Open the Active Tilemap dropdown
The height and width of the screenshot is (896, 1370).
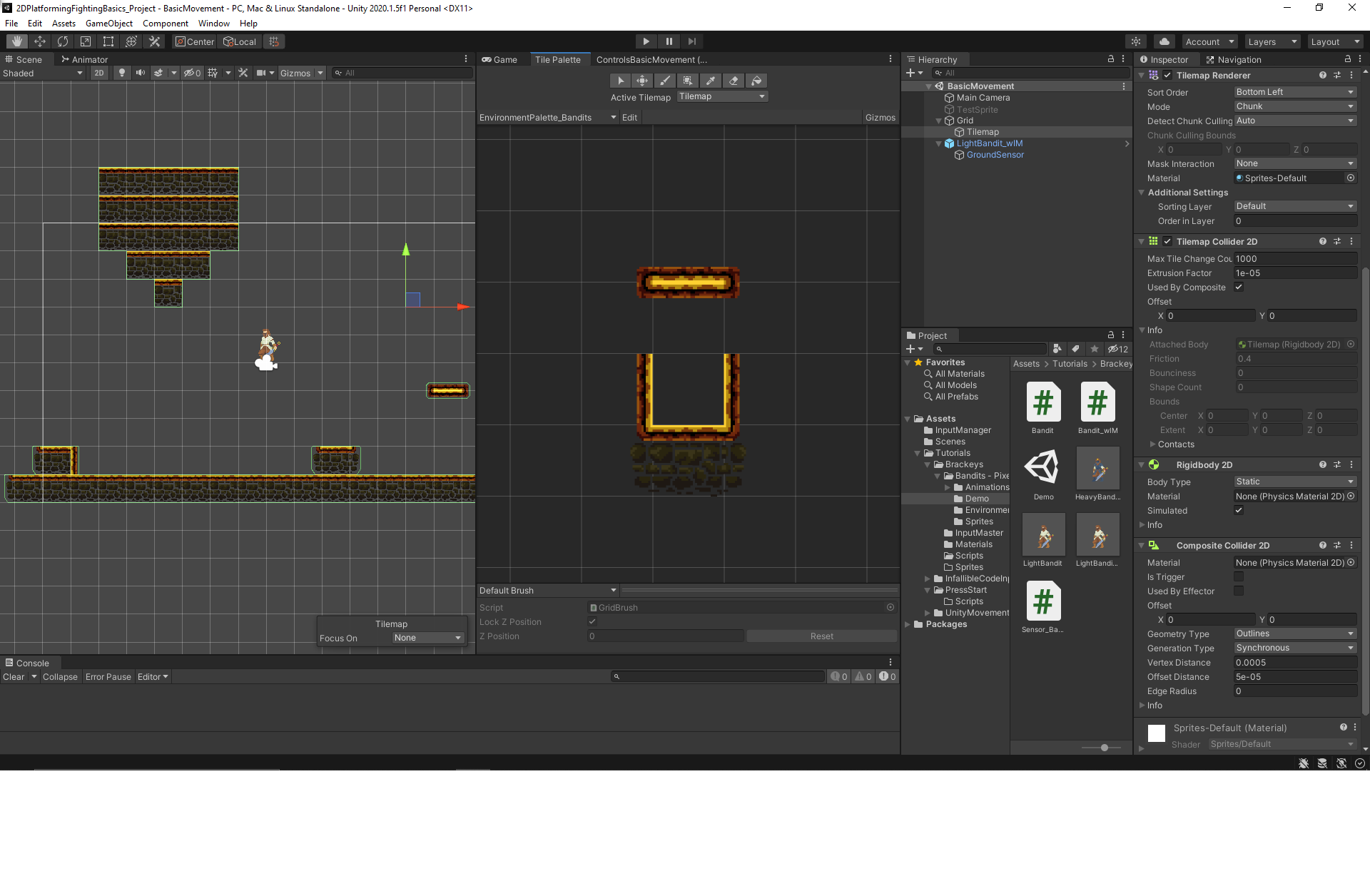[721, 96]
